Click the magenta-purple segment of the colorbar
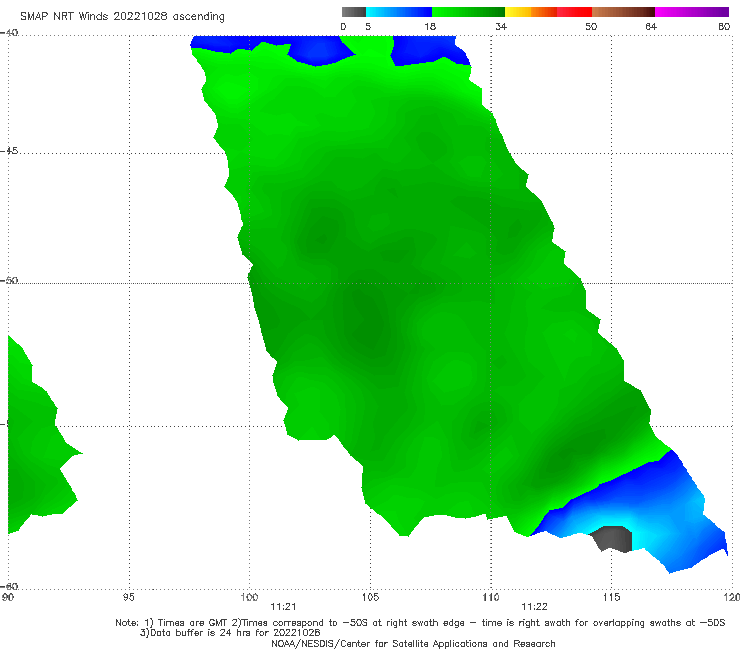Viewport: 740px width, 650px height. pyautogui.click(x=692, y=12)
